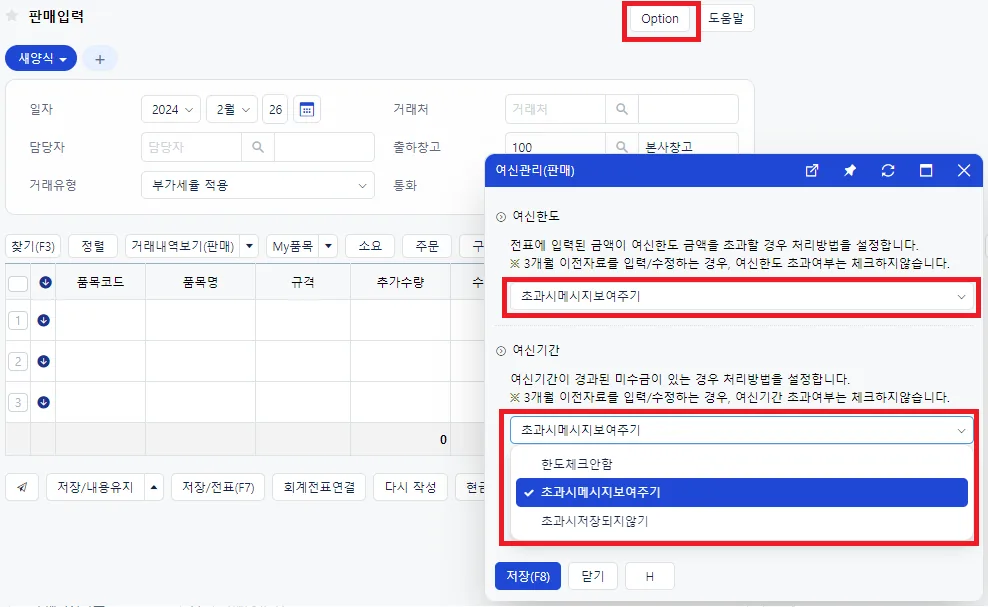
Task: Click the 담당자 search magnifier icon
Action: point(258,147)
